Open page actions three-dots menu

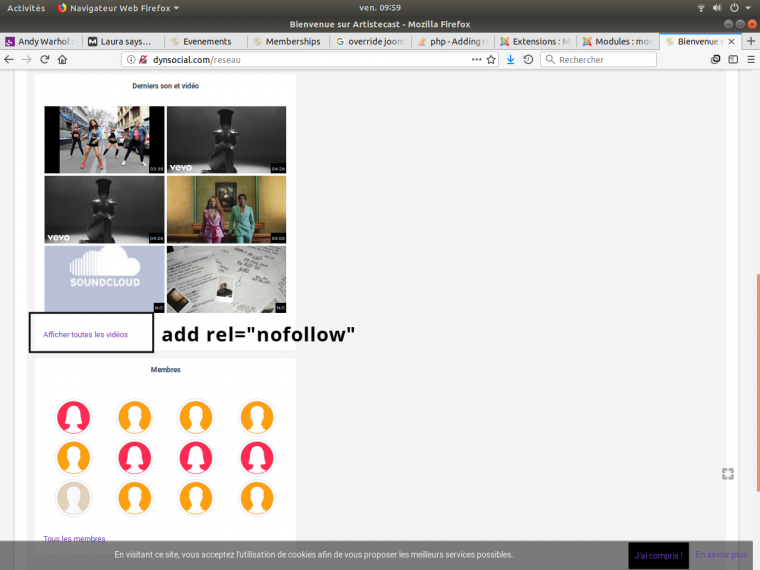(x=476, y=60)
